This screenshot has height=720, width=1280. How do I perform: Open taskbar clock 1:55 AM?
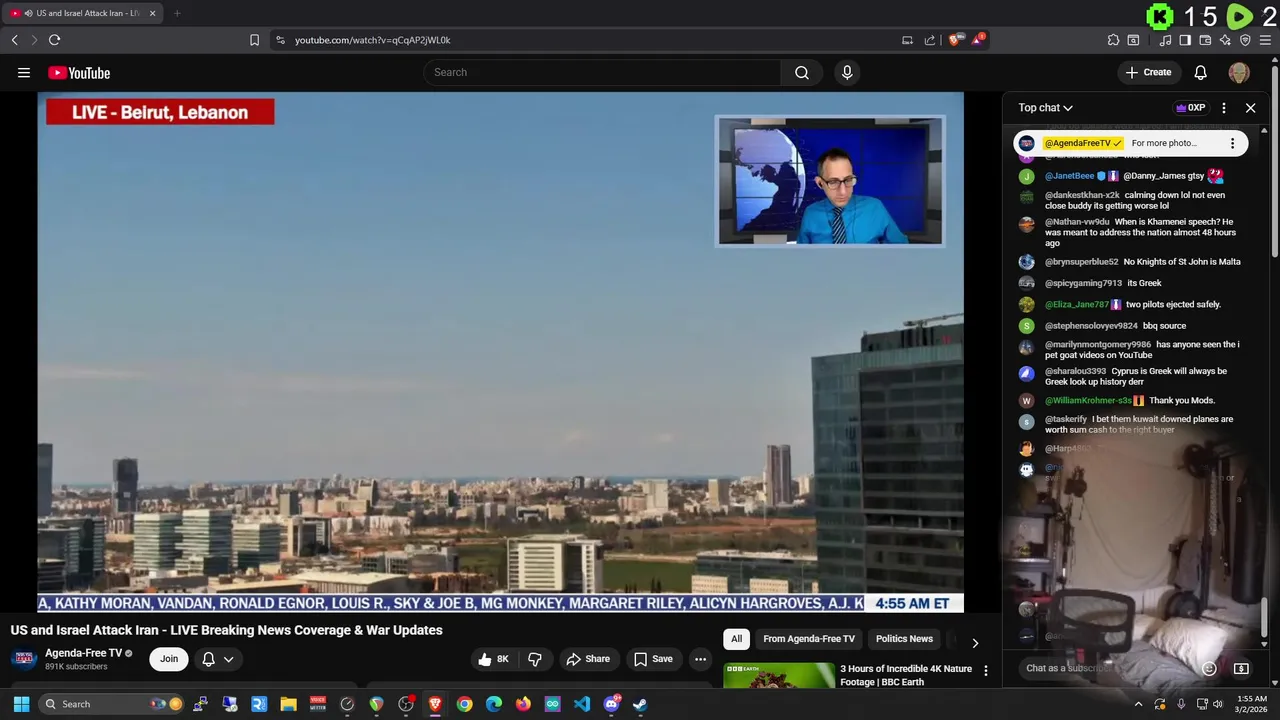pos(1251,704)
